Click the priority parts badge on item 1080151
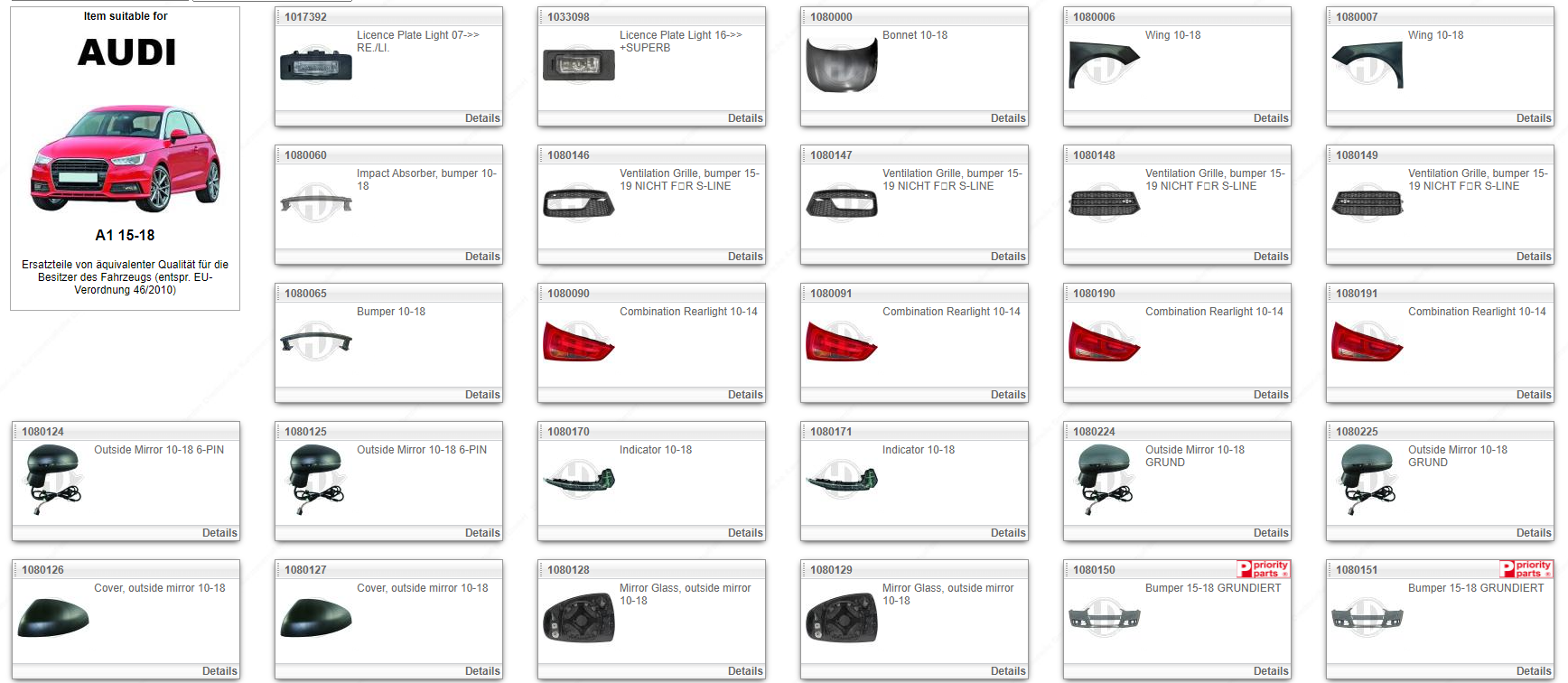The width and height of the screenshot is (1568, 683). click(1526, 569)
